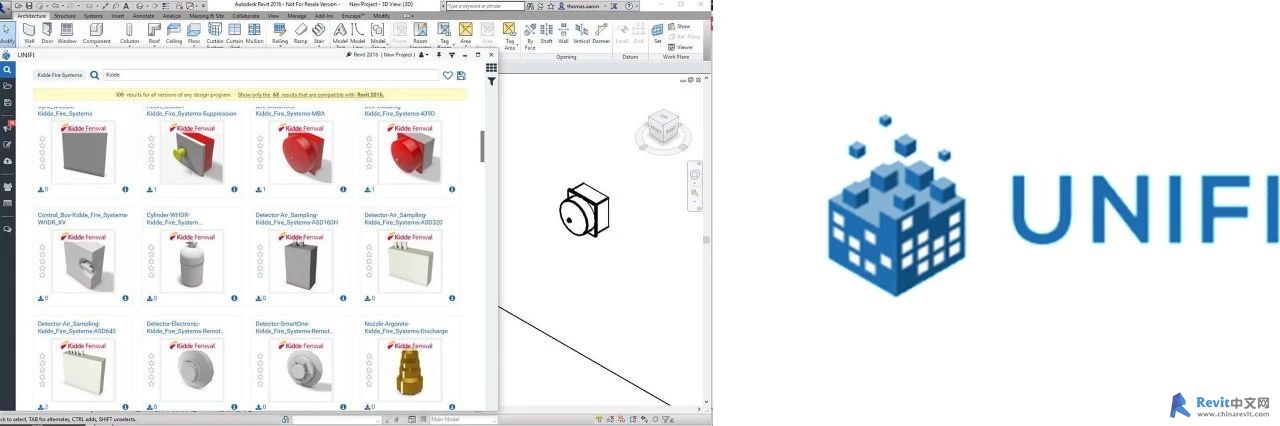This screenshot has height=426, width=1280.
Task: Click the Set work plane tool
Action: [x=657, y=34]
